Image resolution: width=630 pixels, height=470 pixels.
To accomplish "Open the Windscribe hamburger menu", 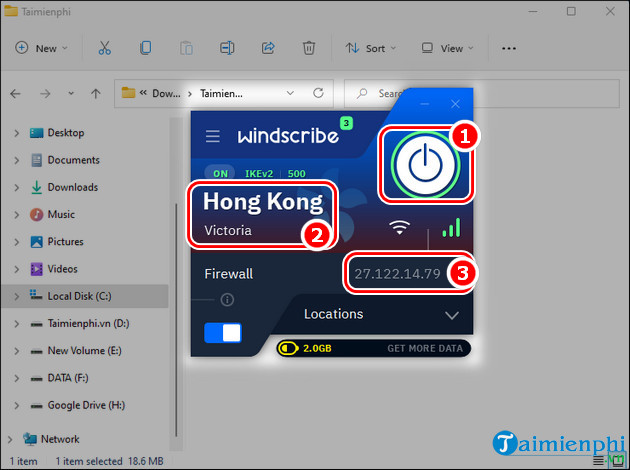I will pos(213,136).
